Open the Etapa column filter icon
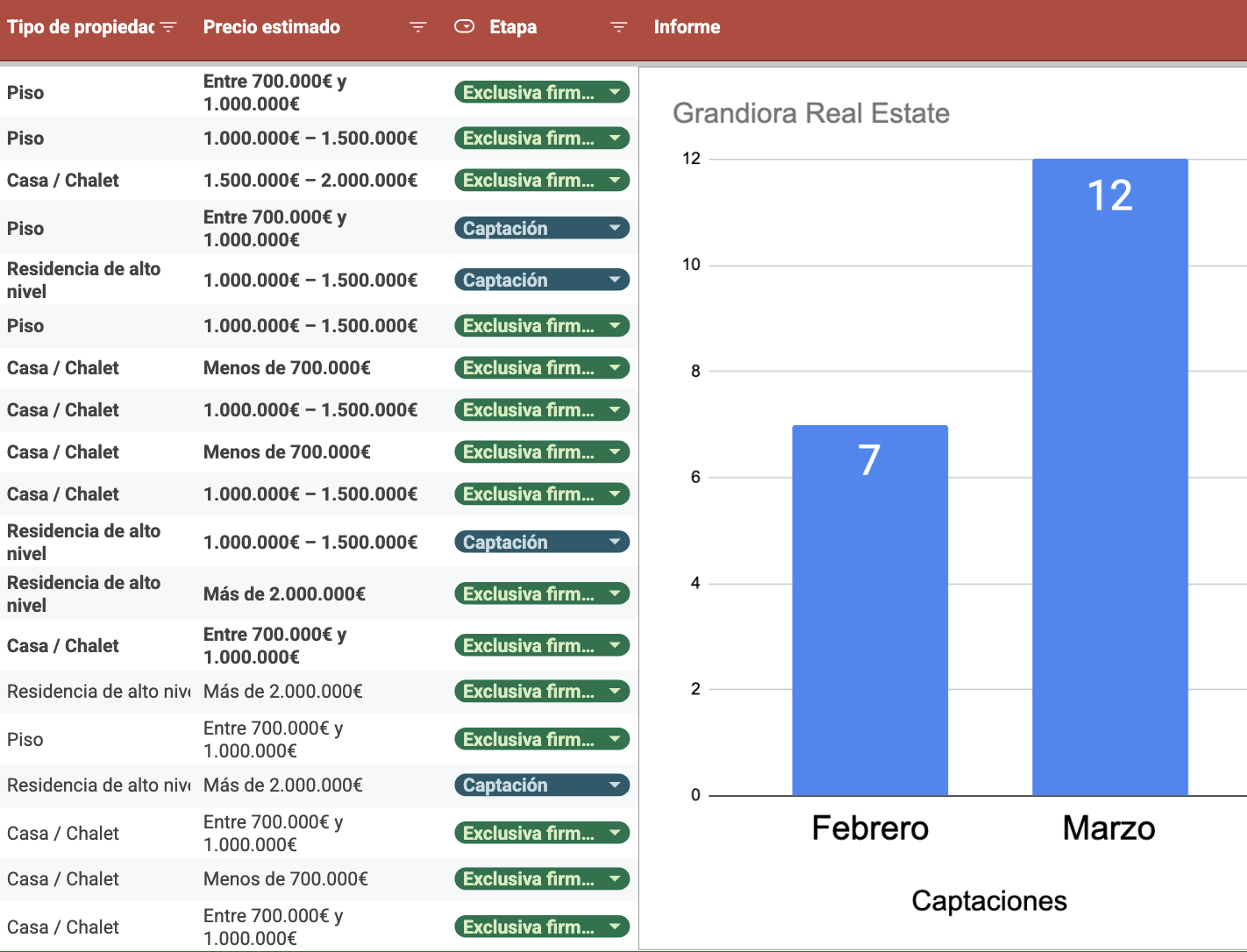 (618, 27)
